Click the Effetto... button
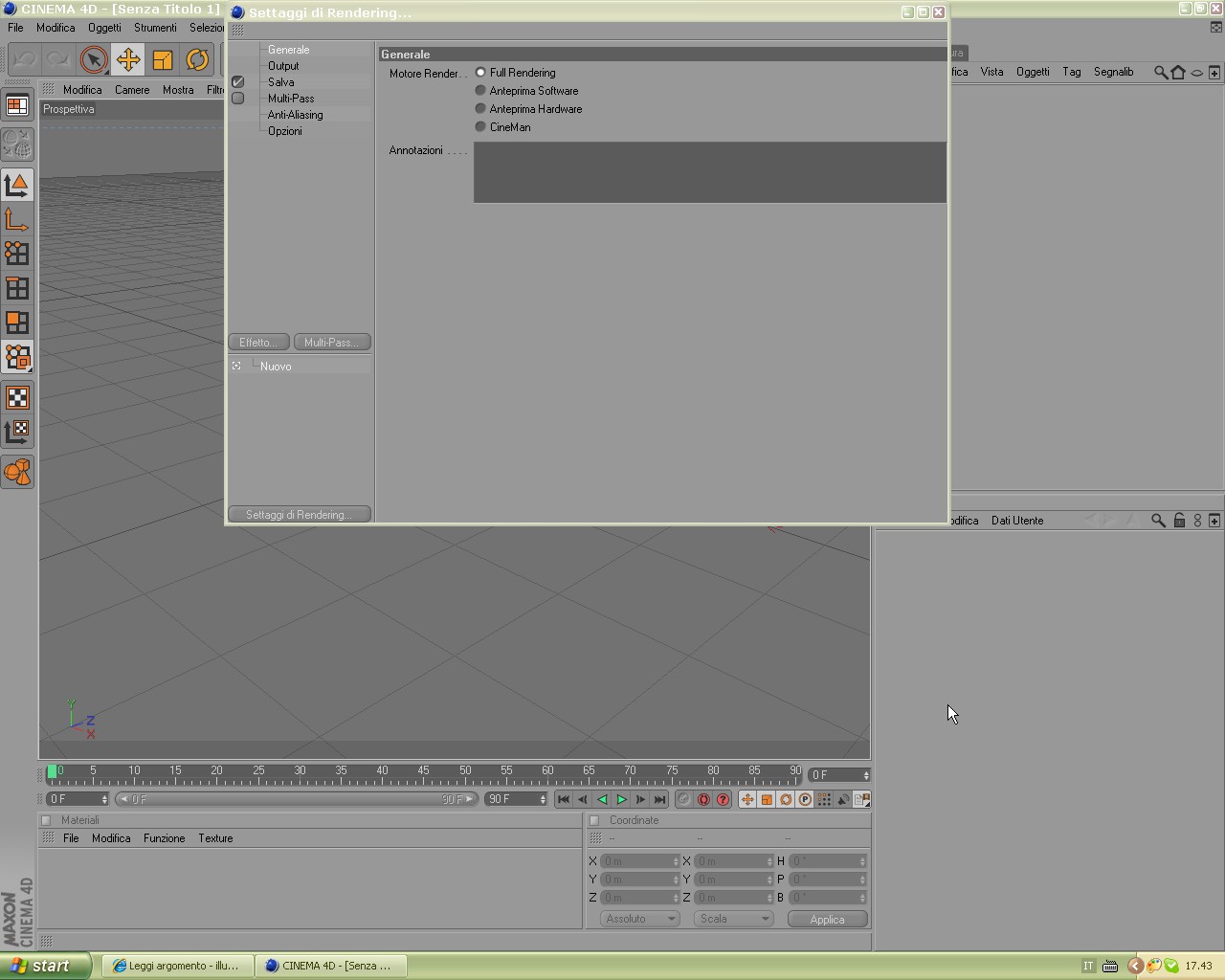 (258, 342)
